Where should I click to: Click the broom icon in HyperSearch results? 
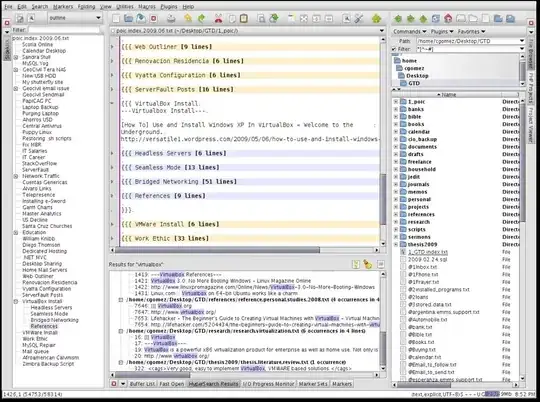click(368, 264)
